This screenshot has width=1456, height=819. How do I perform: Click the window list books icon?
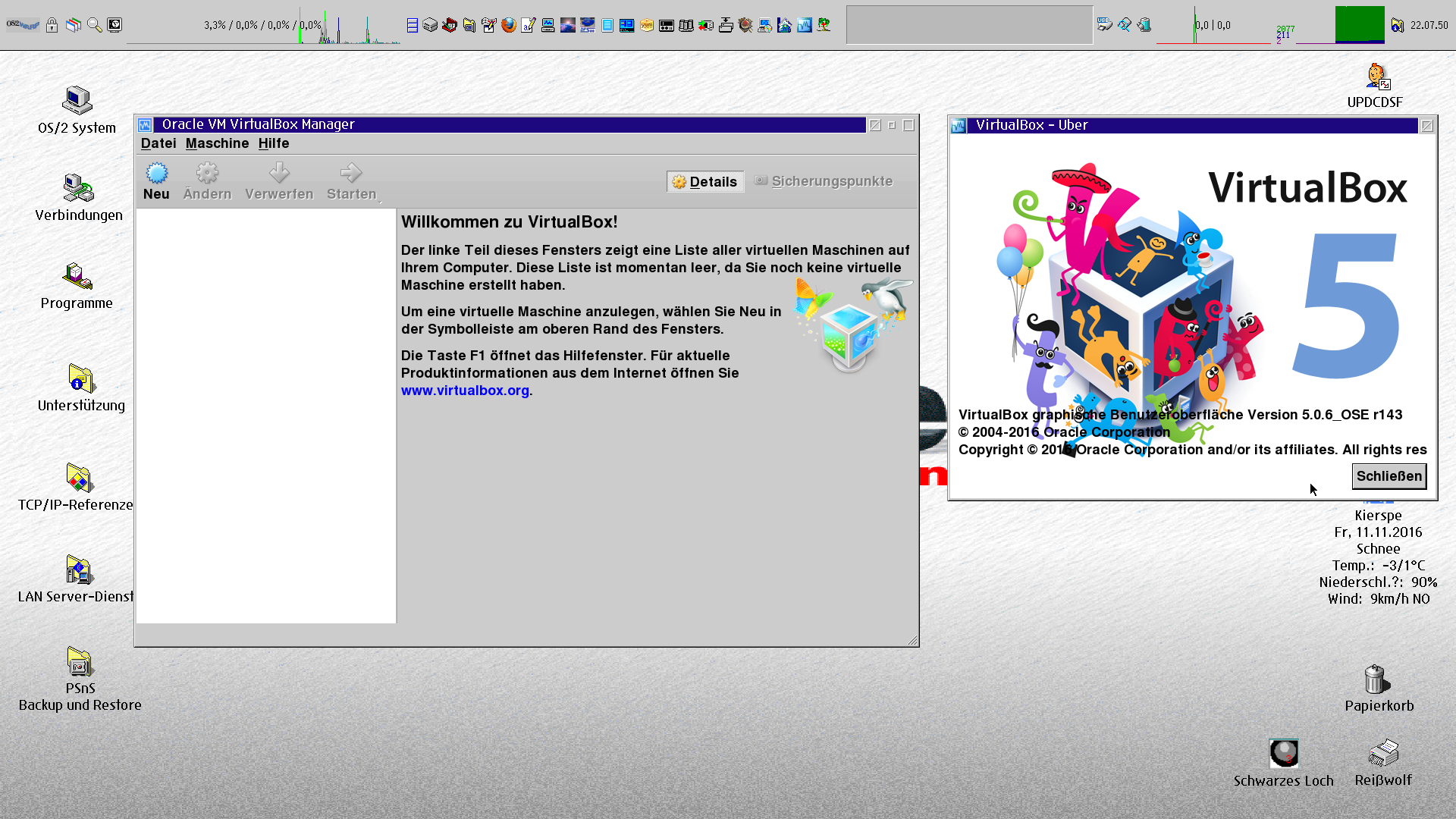pos(74,25)
